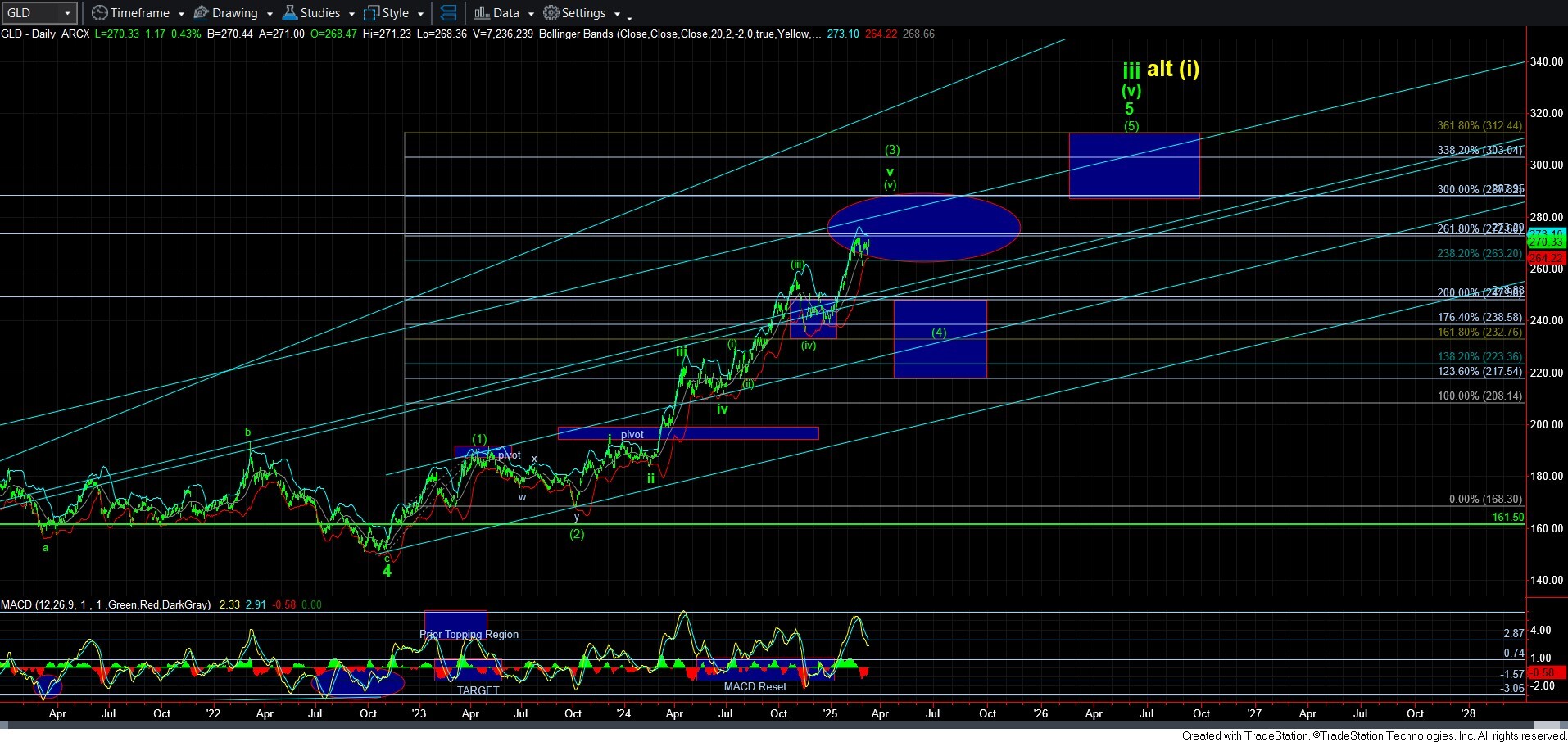Open the Drawing menu label
Image resolution: width=1568 pixels, height=742 pixels.
point(234,13)
